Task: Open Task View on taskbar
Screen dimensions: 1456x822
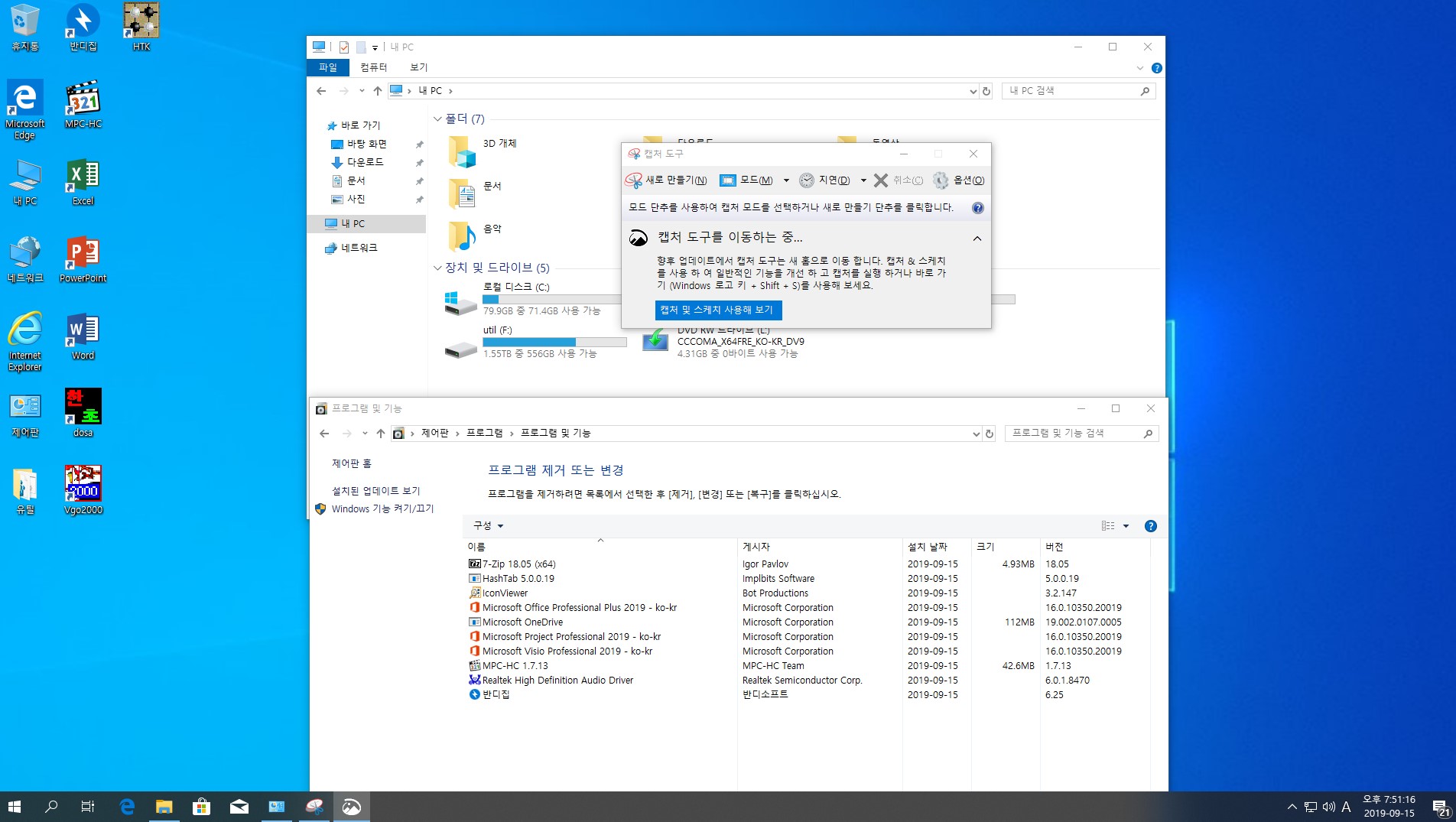Action: [x=88, y=807]
